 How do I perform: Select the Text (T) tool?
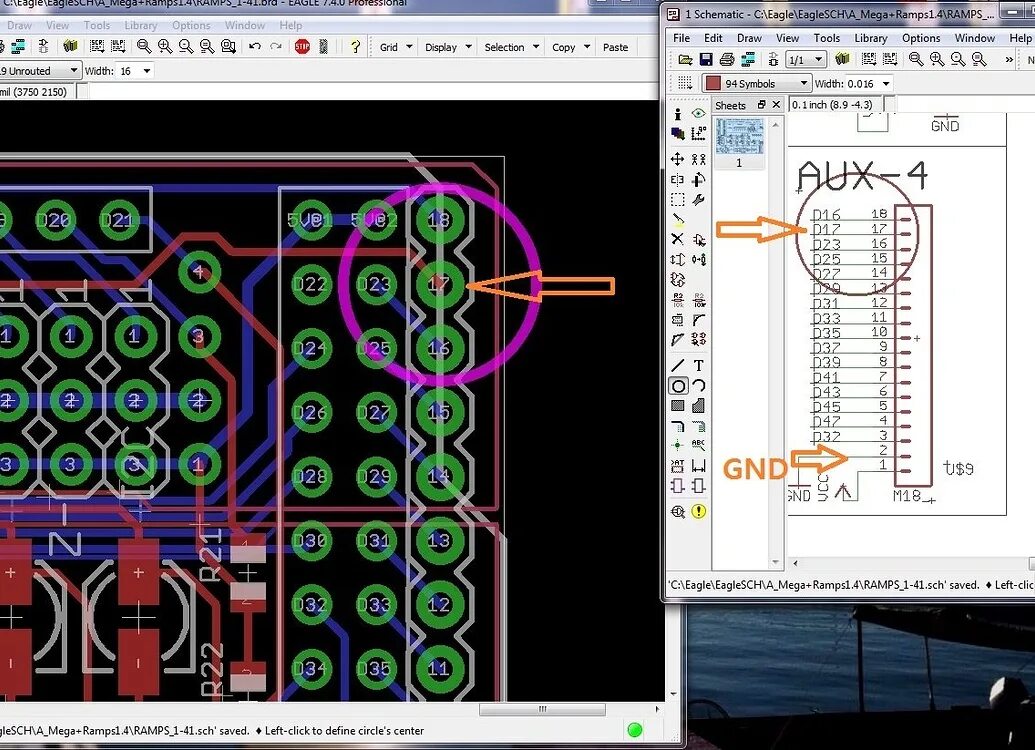698,365
